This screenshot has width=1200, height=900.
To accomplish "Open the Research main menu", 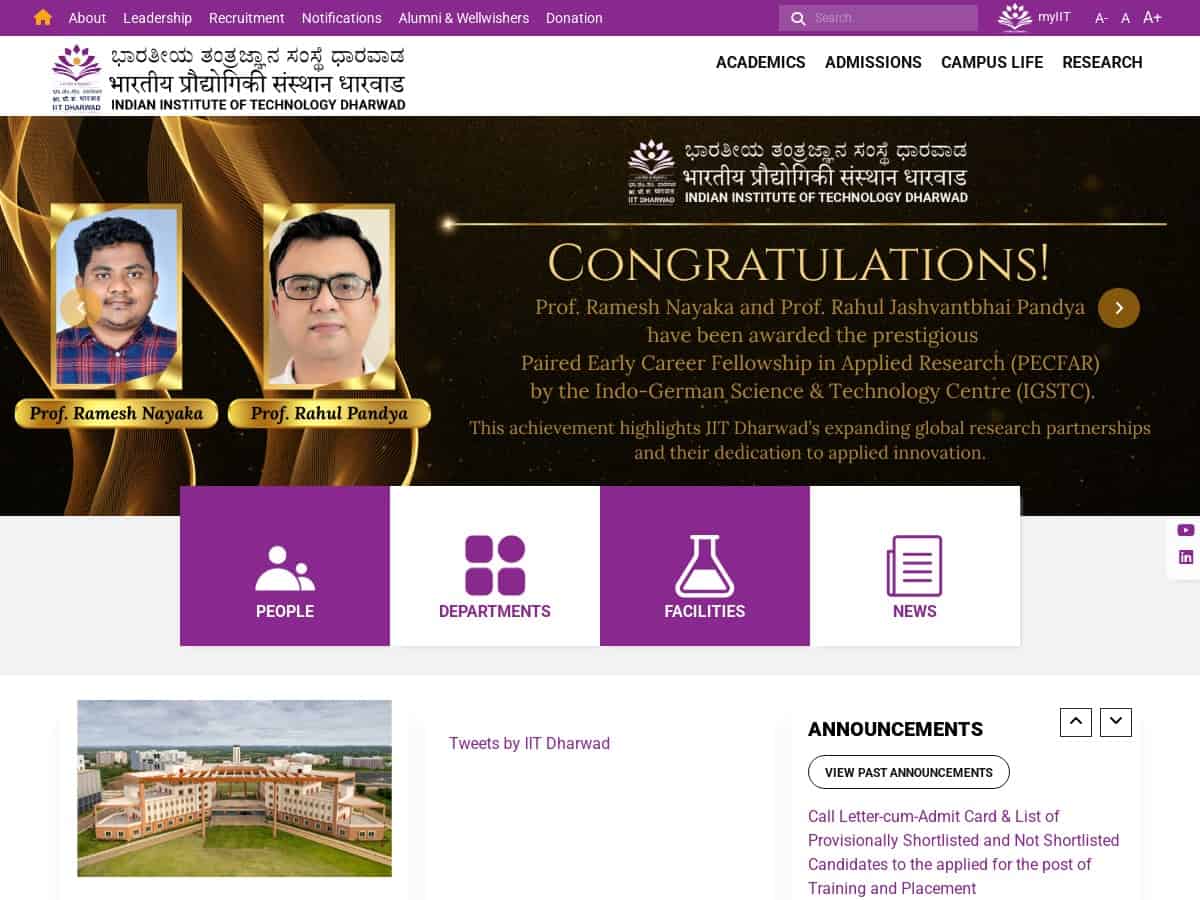I will [x=1102, y=62].
